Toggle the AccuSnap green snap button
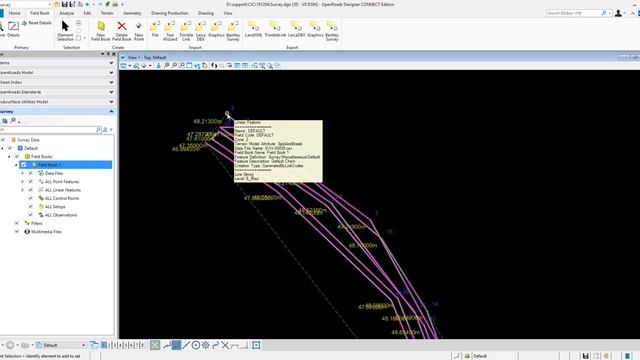This screenshot has height=360, width=640. [155, 345]
